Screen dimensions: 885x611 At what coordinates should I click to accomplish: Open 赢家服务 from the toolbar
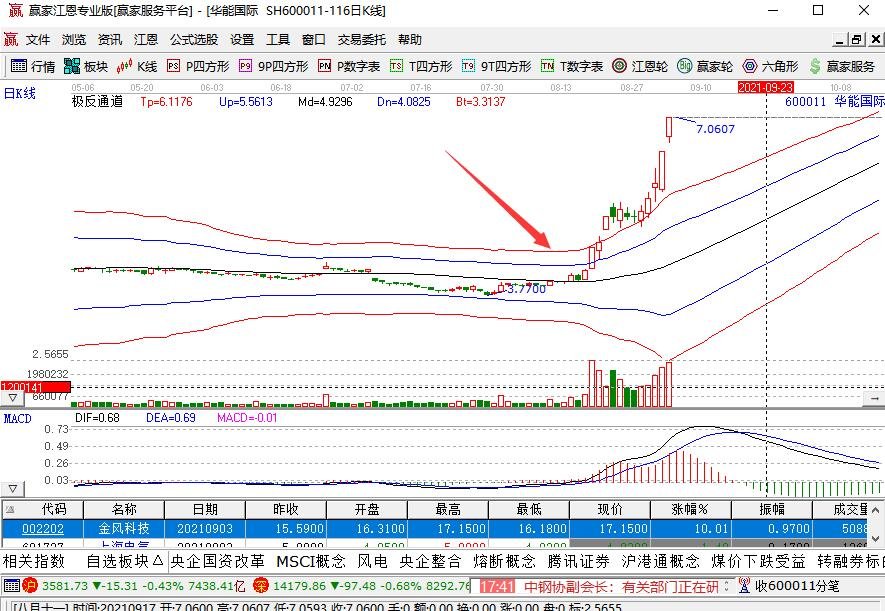click(842, 67)
